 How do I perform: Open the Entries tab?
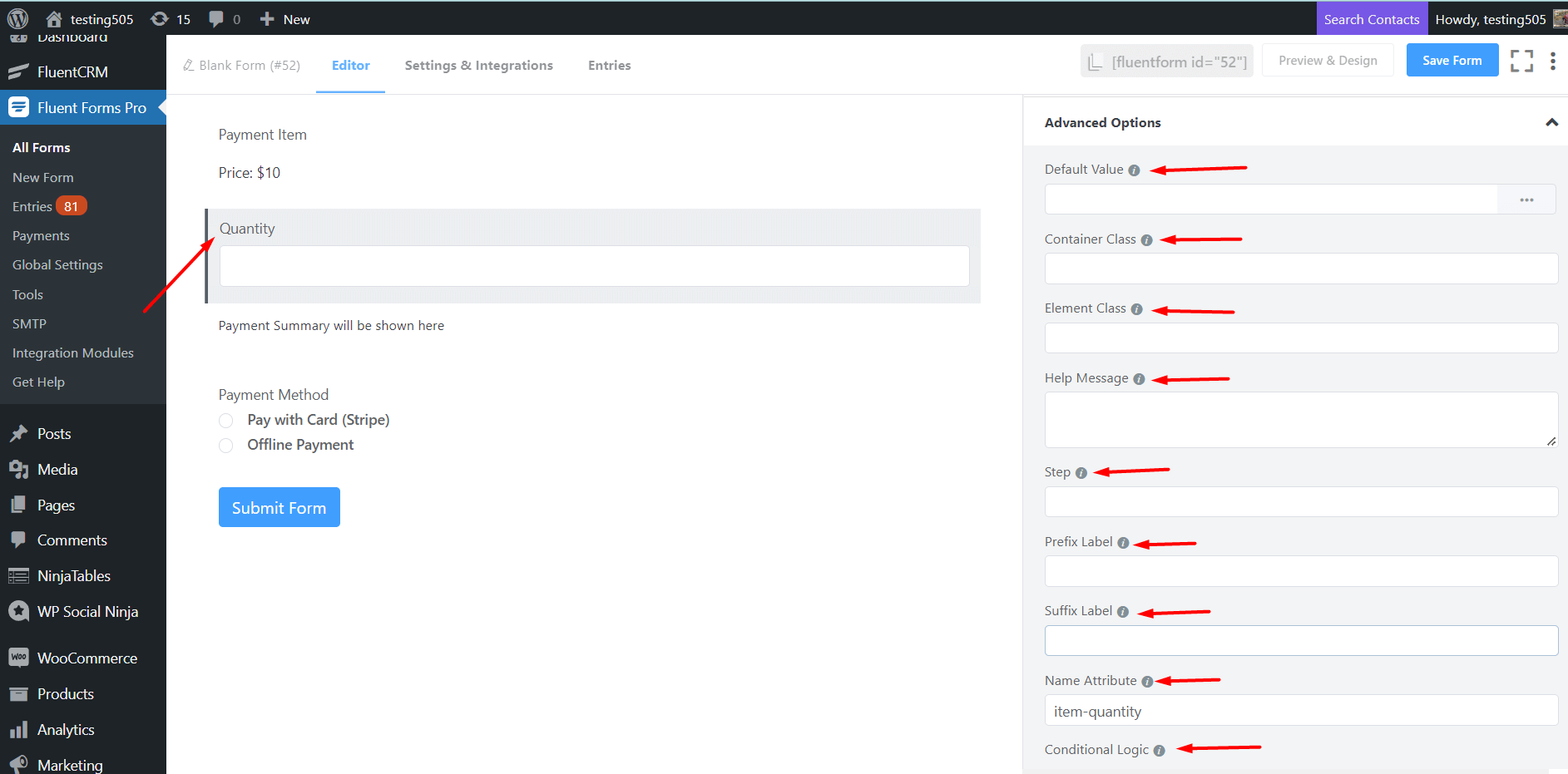click(609, 66)
